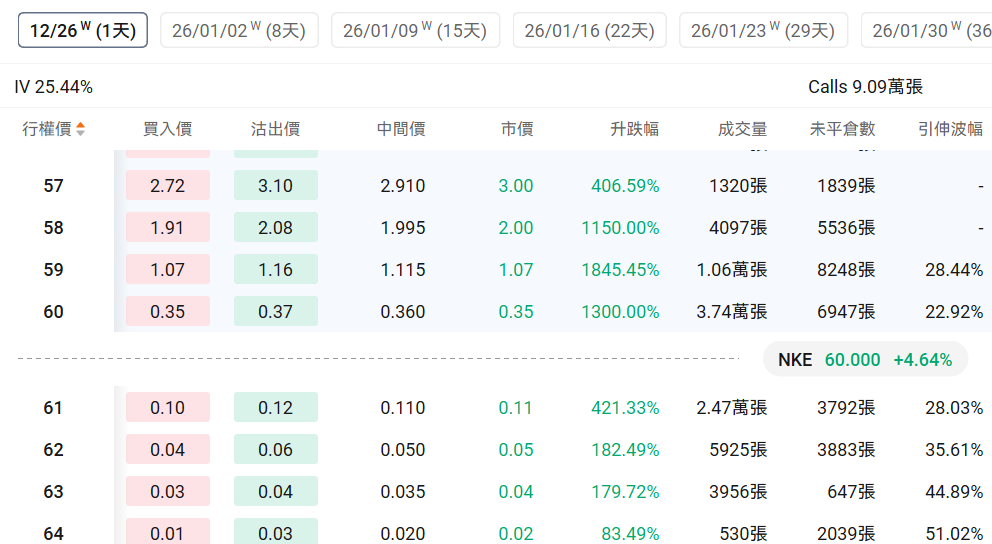Select the 12/26 (1天) expiry tab
The height and width of the screenshot is (544, 992).
82,30
